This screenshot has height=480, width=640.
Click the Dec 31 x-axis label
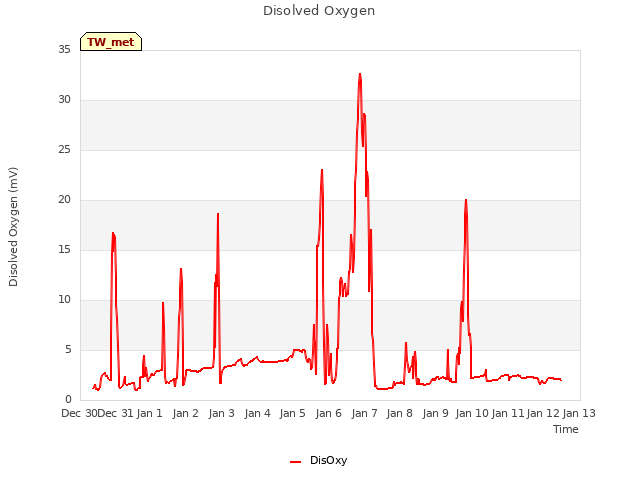coord(116,413)
